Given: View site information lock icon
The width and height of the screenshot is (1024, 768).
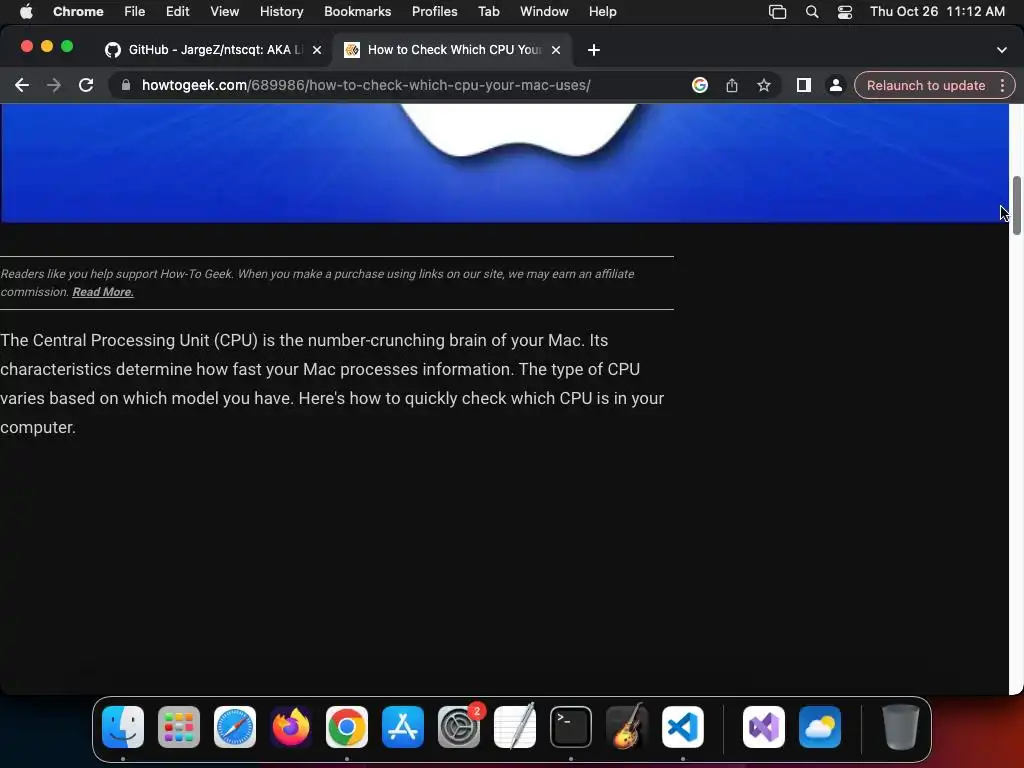Looking at the screenshot, I should [x=126, y=85].
